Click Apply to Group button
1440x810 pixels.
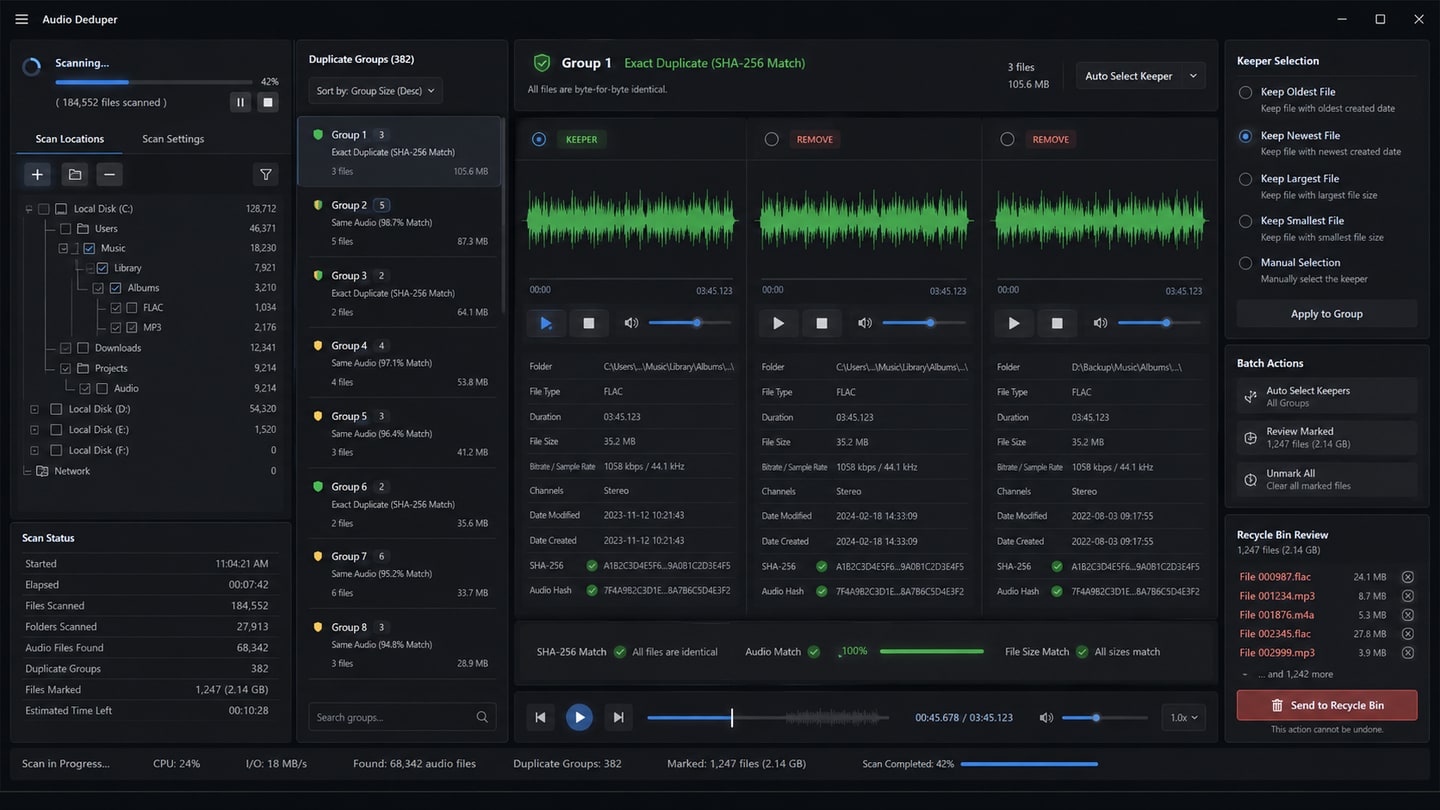(1326, 313)
